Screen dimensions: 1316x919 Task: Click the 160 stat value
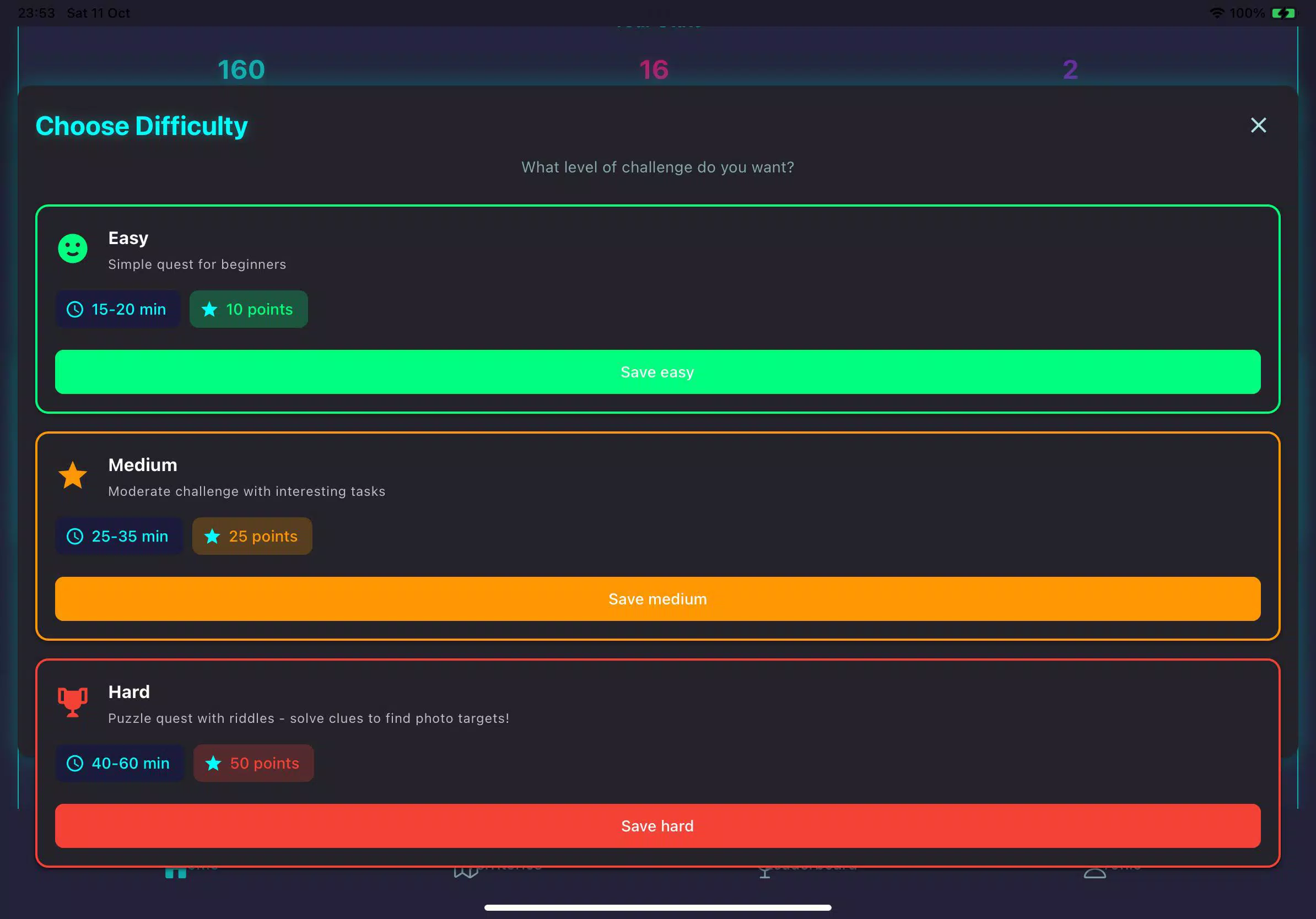click(241, 70)
